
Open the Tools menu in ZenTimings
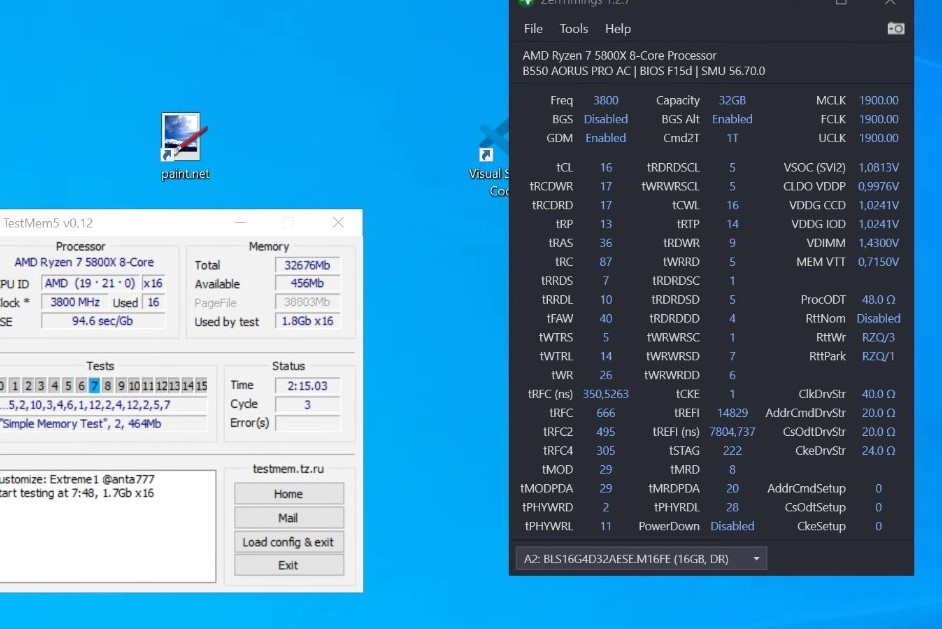pos(573,29)
